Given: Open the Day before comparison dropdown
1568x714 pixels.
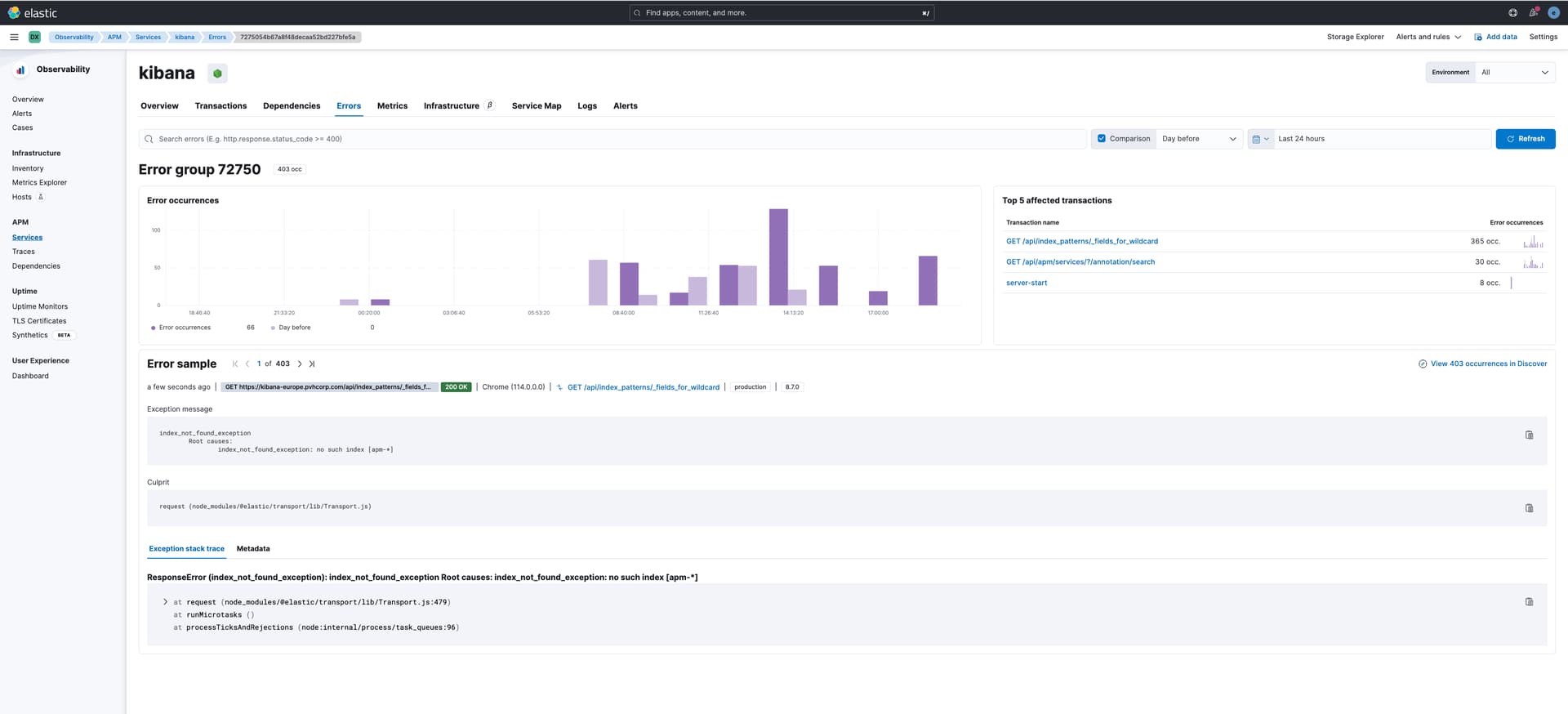Looking at the screenshot, I should coord(1199,139).
